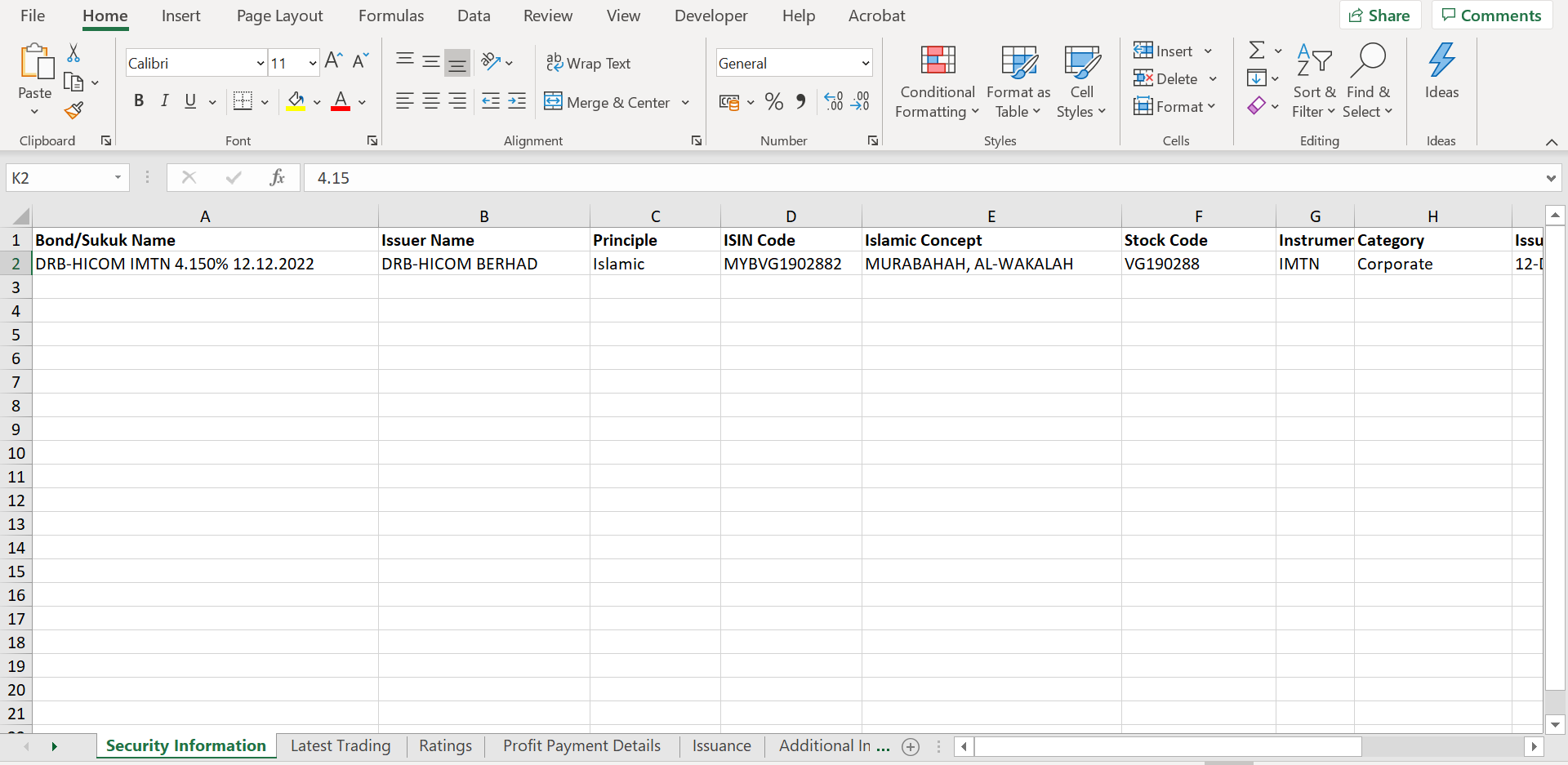Click the Wrap Text icon
The width and height of the screenshot is (1568, 765).
click(555, 62)
